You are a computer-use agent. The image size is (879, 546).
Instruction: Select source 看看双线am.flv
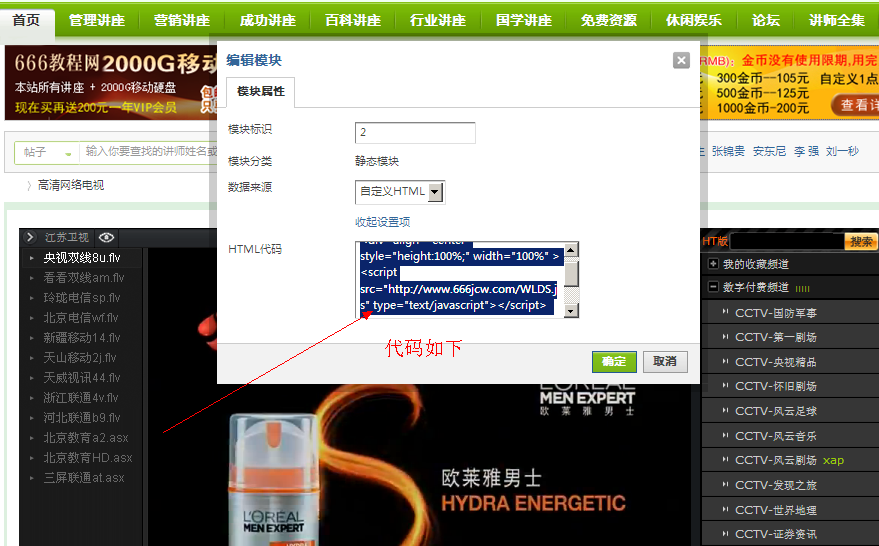(x=84, y=278)
